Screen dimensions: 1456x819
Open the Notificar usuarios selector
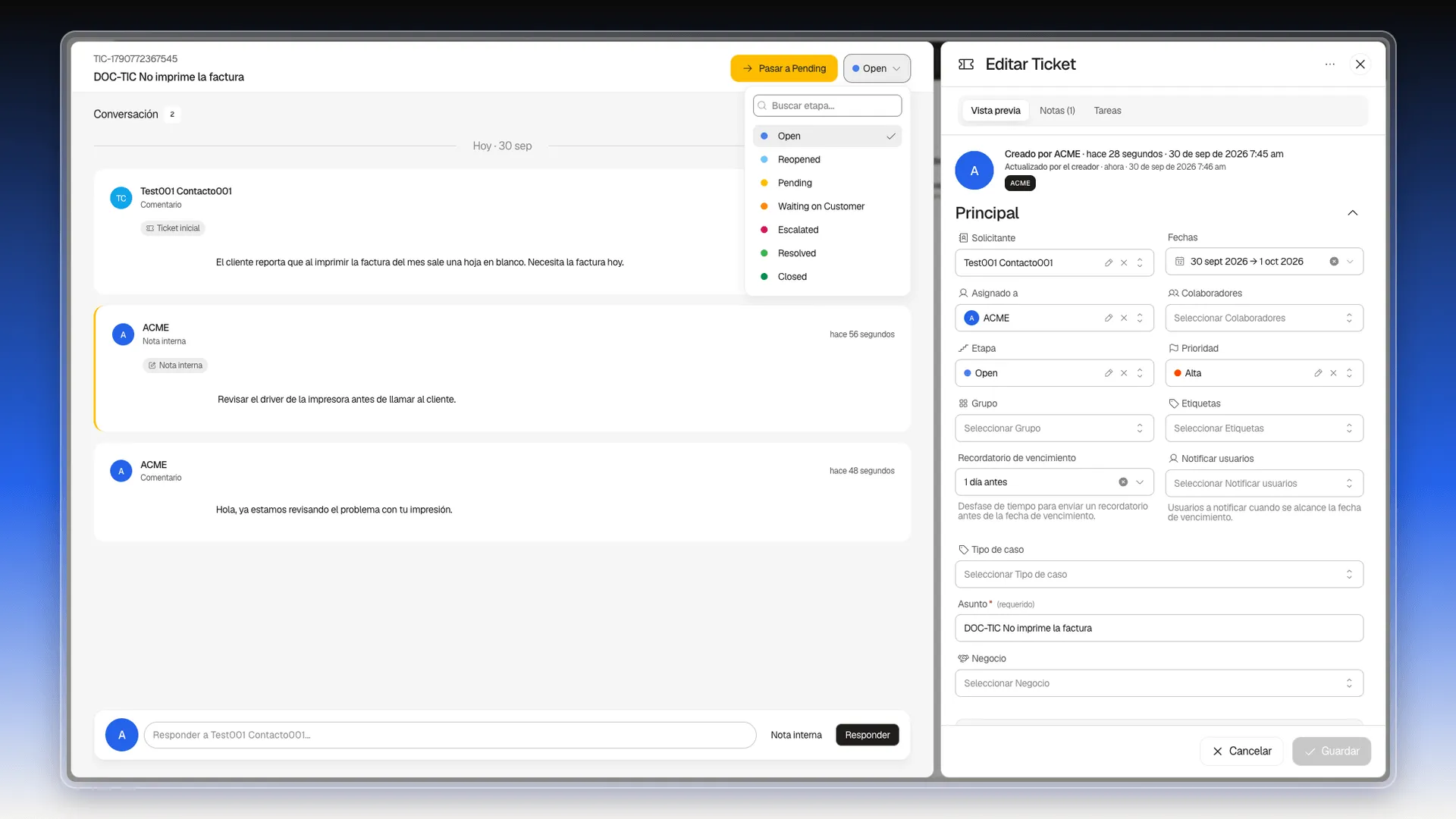tap(1264, 483)
